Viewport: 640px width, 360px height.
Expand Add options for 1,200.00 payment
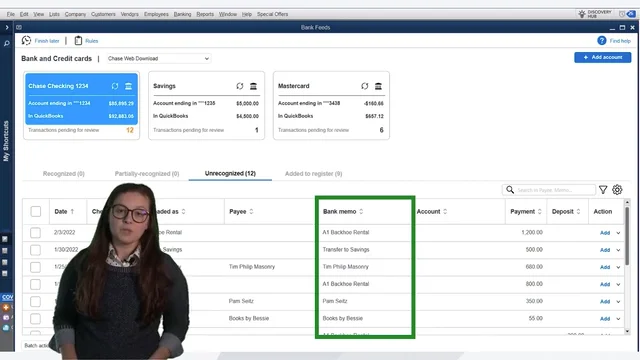(618, 233)
